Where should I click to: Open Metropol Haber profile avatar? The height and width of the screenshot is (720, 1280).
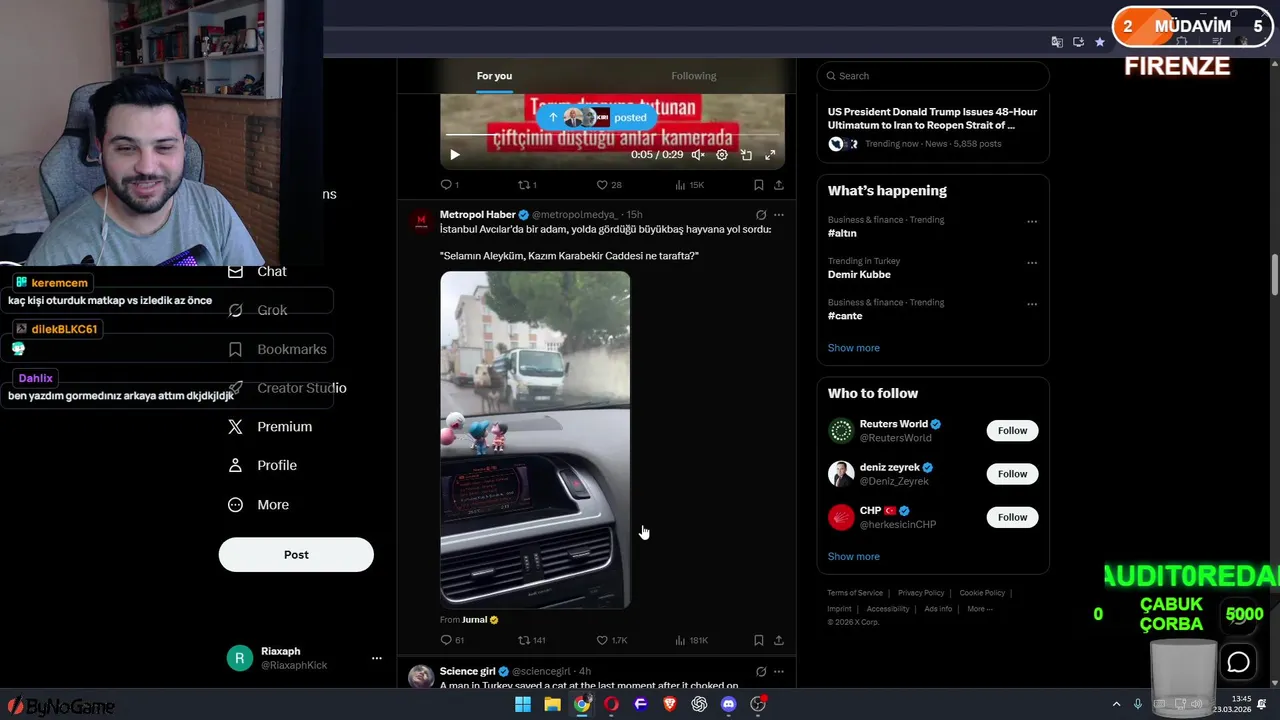(x=421, y=221)
